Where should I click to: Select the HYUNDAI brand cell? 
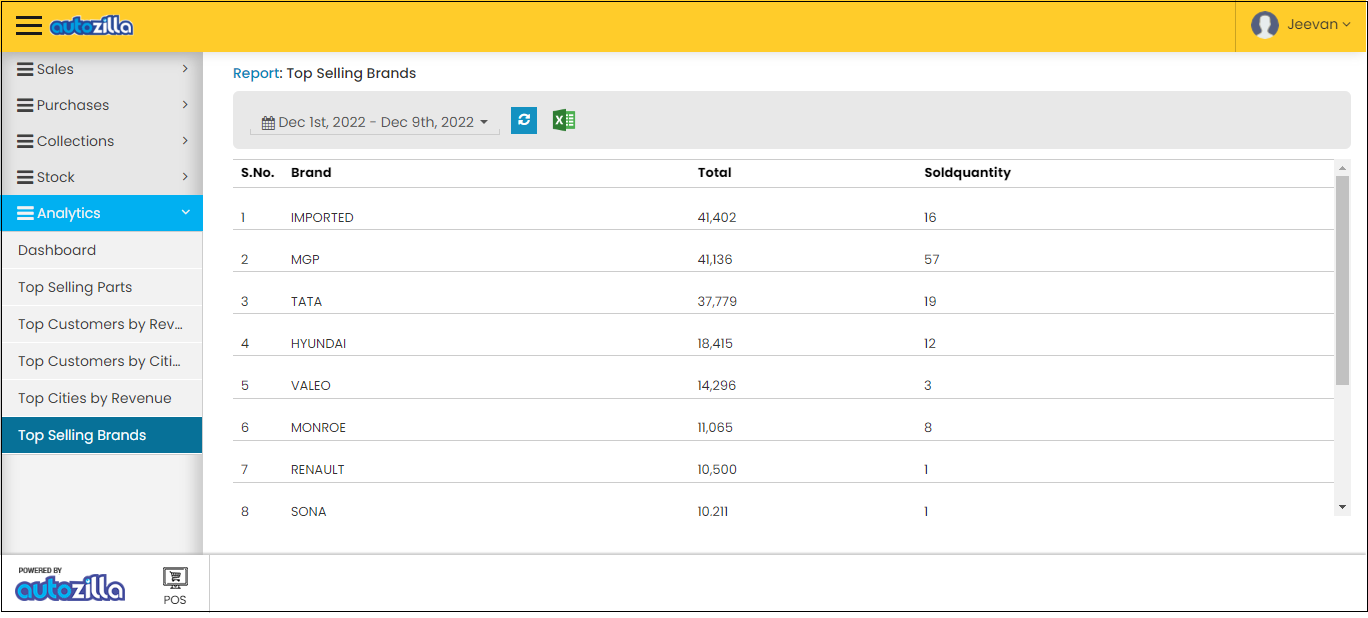point(318,343)
